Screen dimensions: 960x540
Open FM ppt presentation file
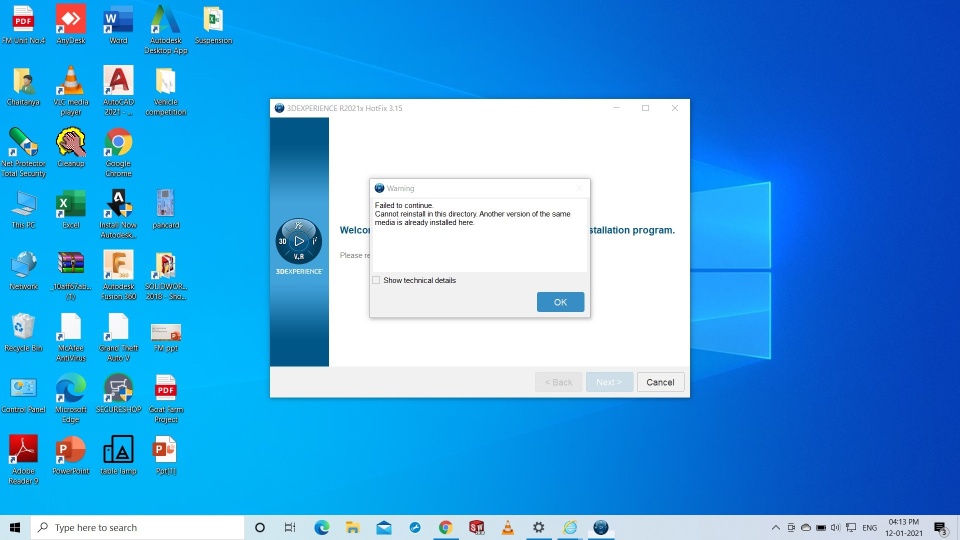166,337
